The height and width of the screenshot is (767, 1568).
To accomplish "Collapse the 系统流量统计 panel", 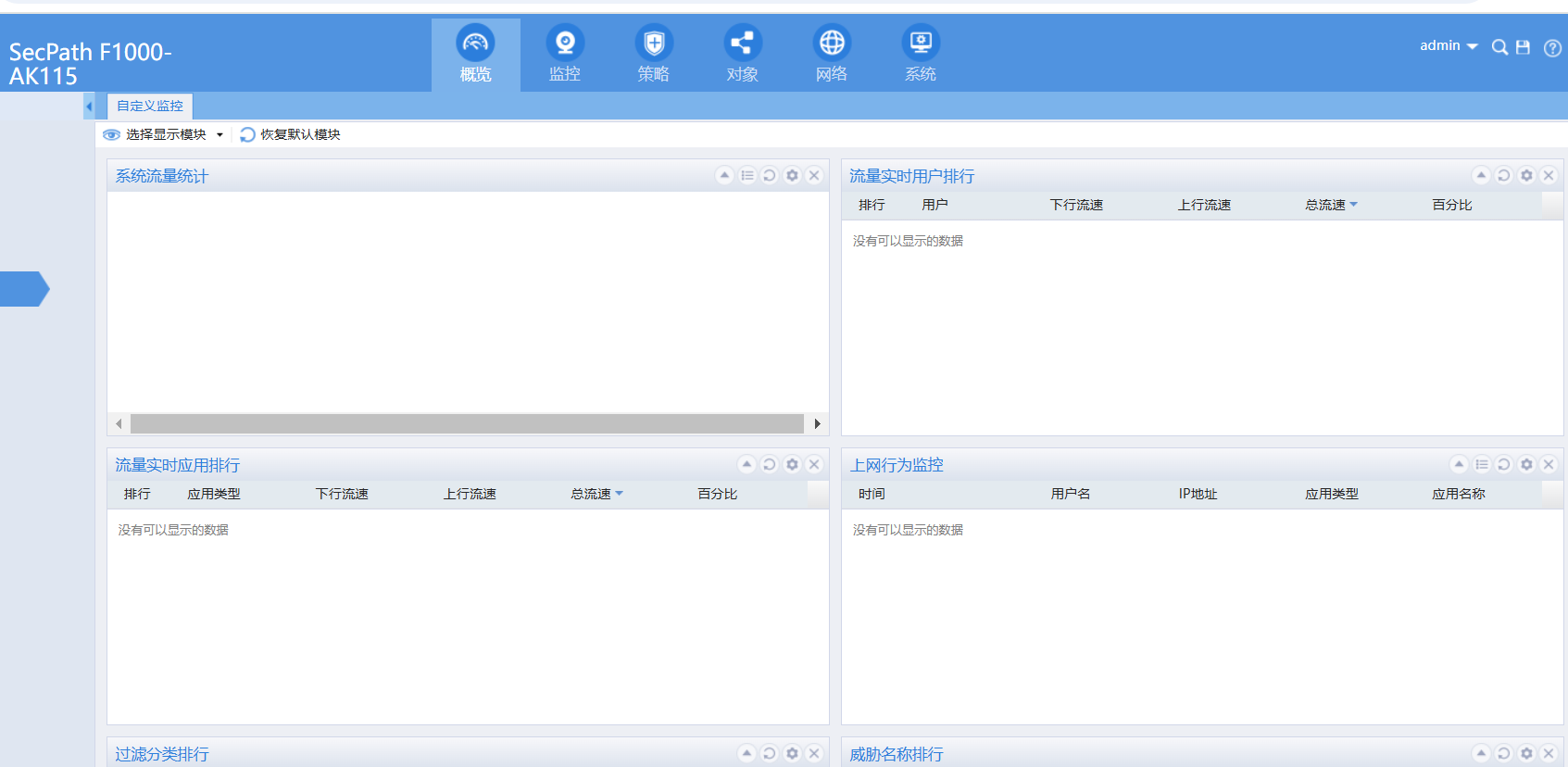I will [724, 175].
